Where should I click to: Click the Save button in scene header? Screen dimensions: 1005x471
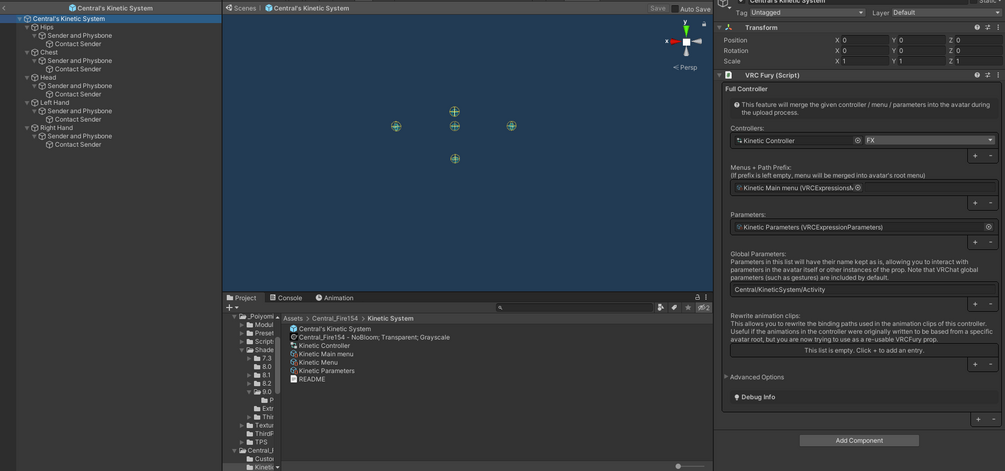coord(658,9)
